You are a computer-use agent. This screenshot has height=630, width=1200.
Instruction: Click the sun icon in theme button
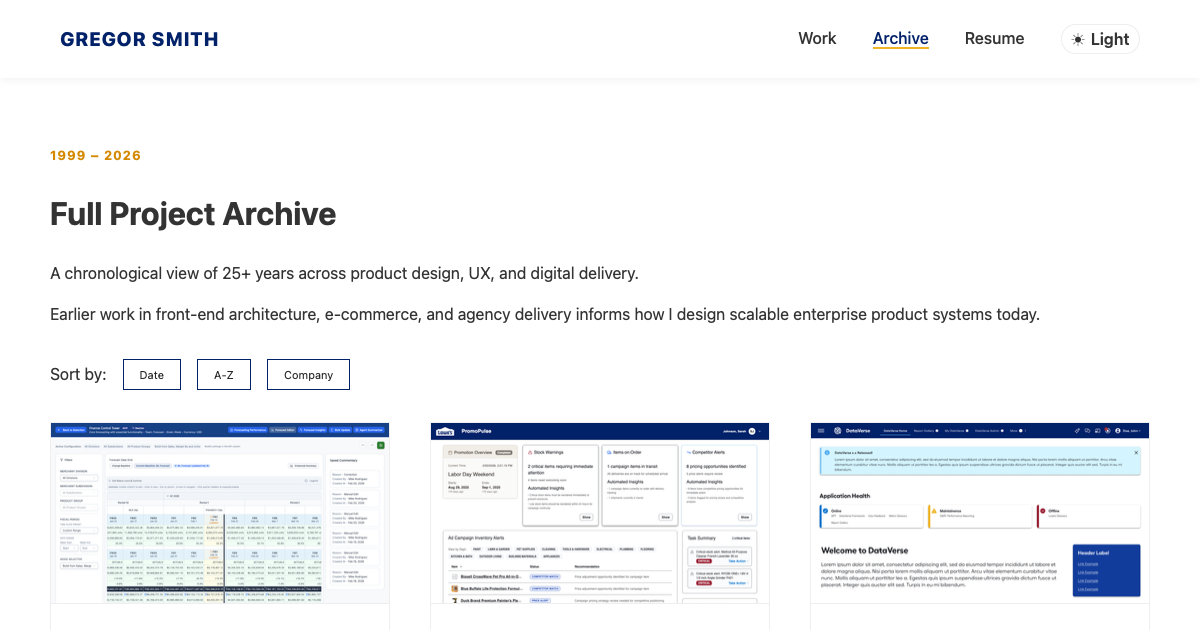click(1078, 40)
